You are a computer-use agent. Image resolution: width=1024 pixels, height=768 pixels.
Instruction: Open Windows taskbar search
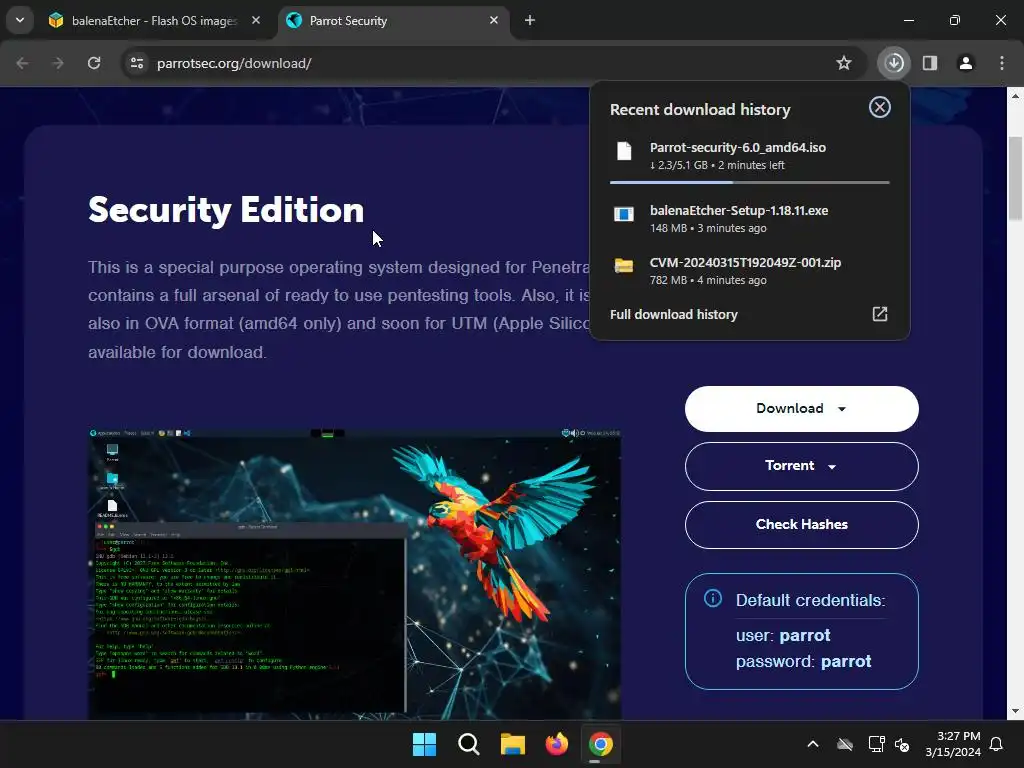[x=469, y=744]
